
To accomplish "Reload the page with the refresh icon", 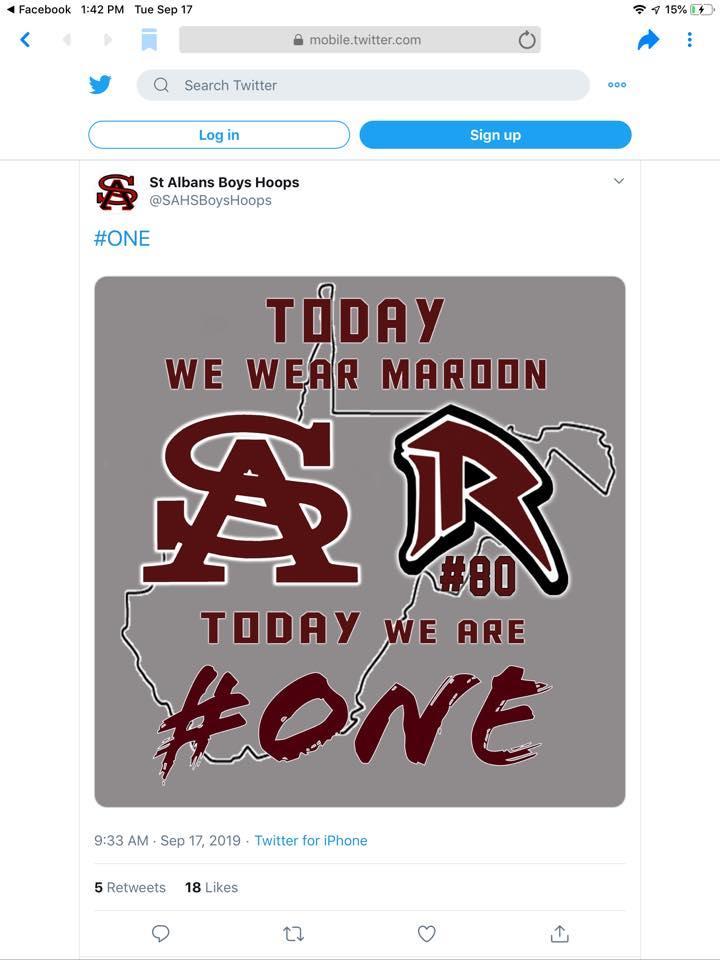I will 527,40.
